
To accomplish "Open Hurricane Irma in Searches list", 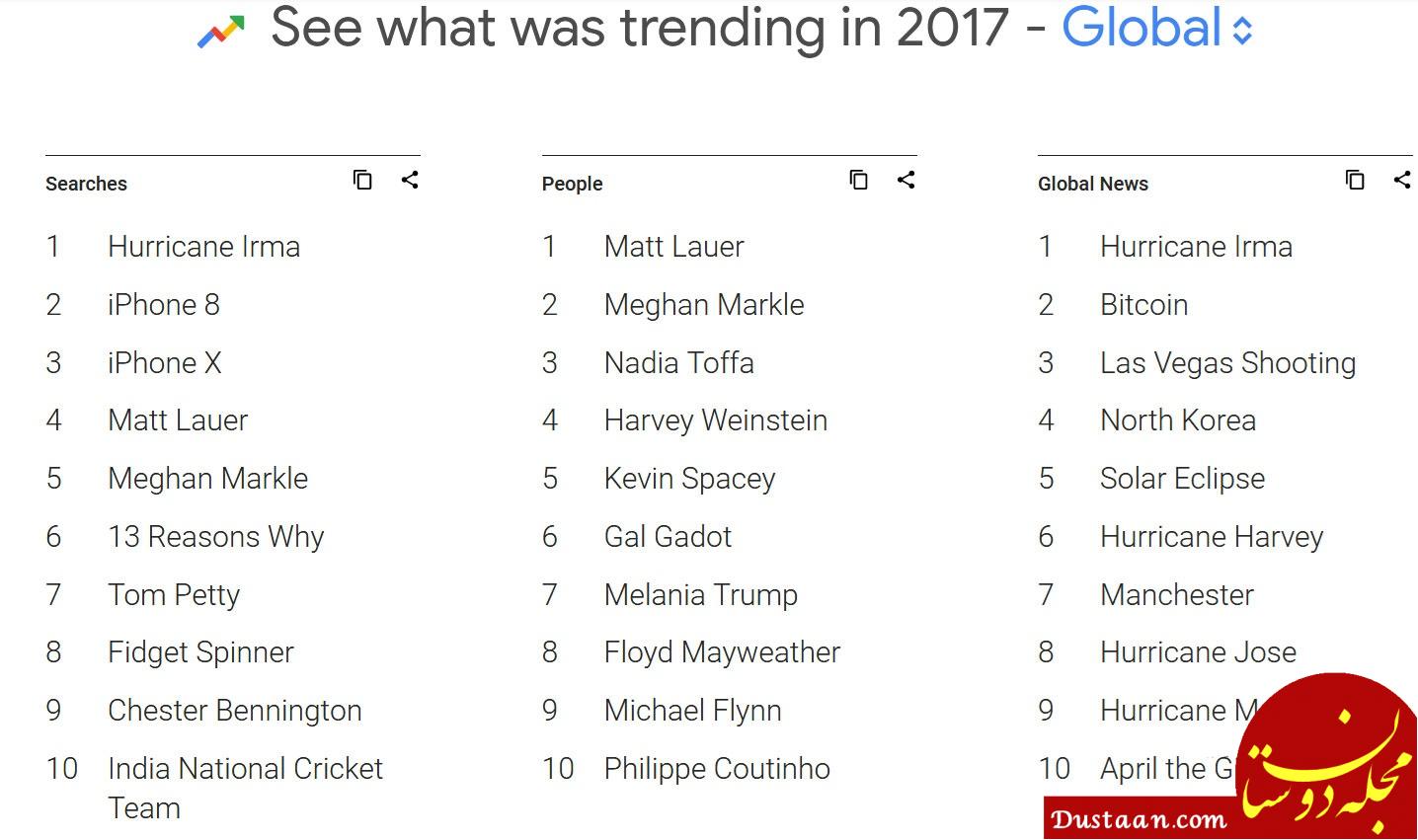I will (203, 247).
